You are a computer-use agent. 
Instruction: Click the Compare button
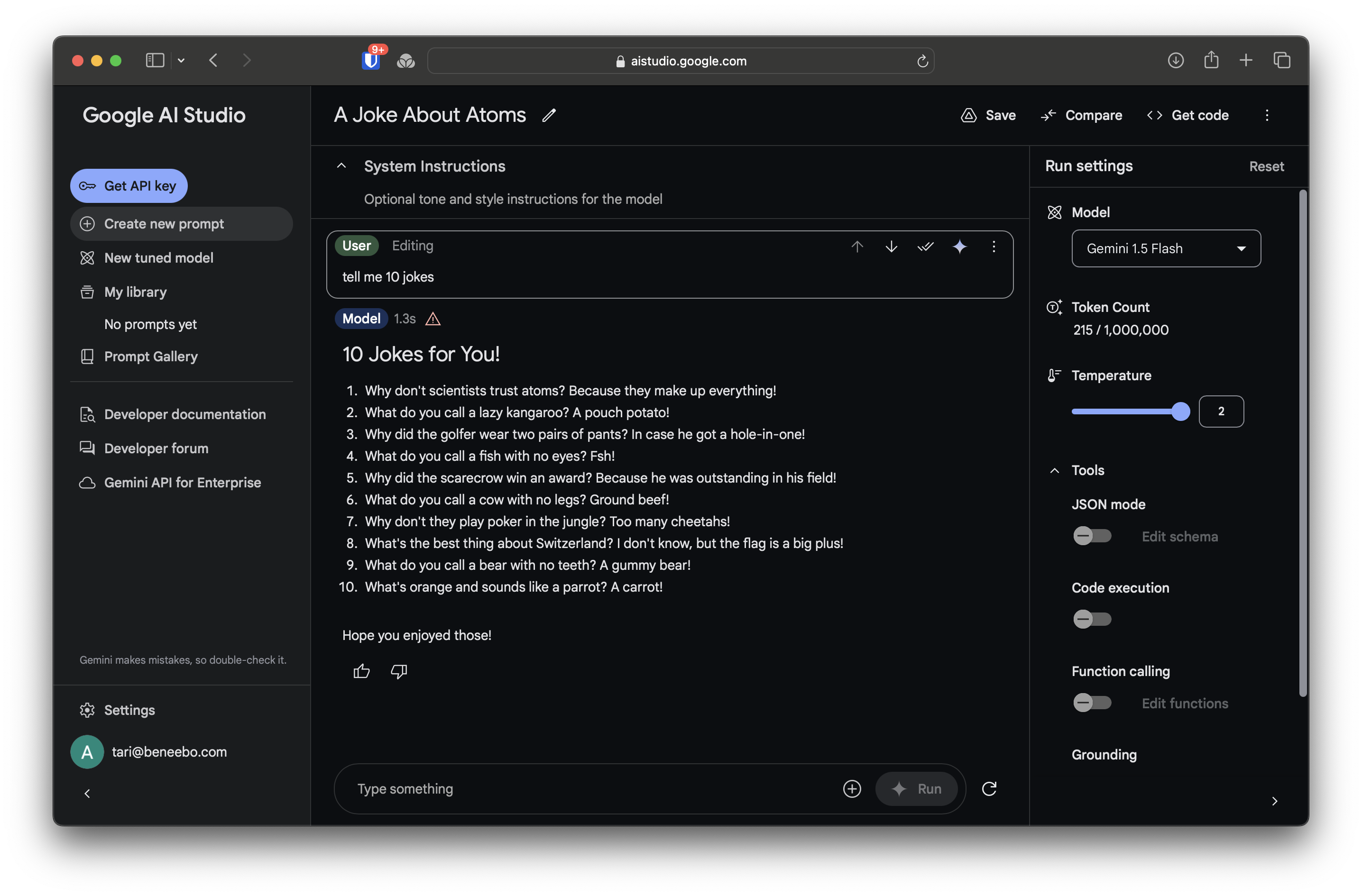pyautogui.click(x=1081, y=115)
